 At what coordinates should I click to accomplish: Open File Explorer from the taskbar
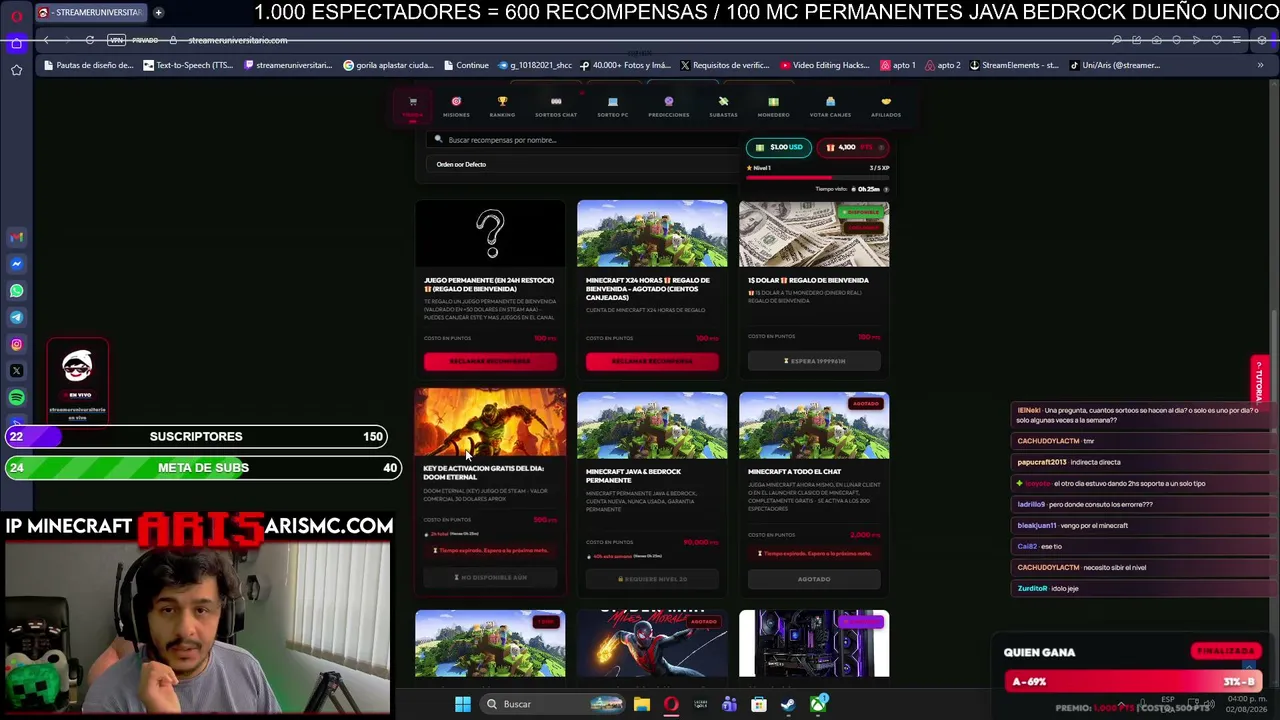(642, 704)
